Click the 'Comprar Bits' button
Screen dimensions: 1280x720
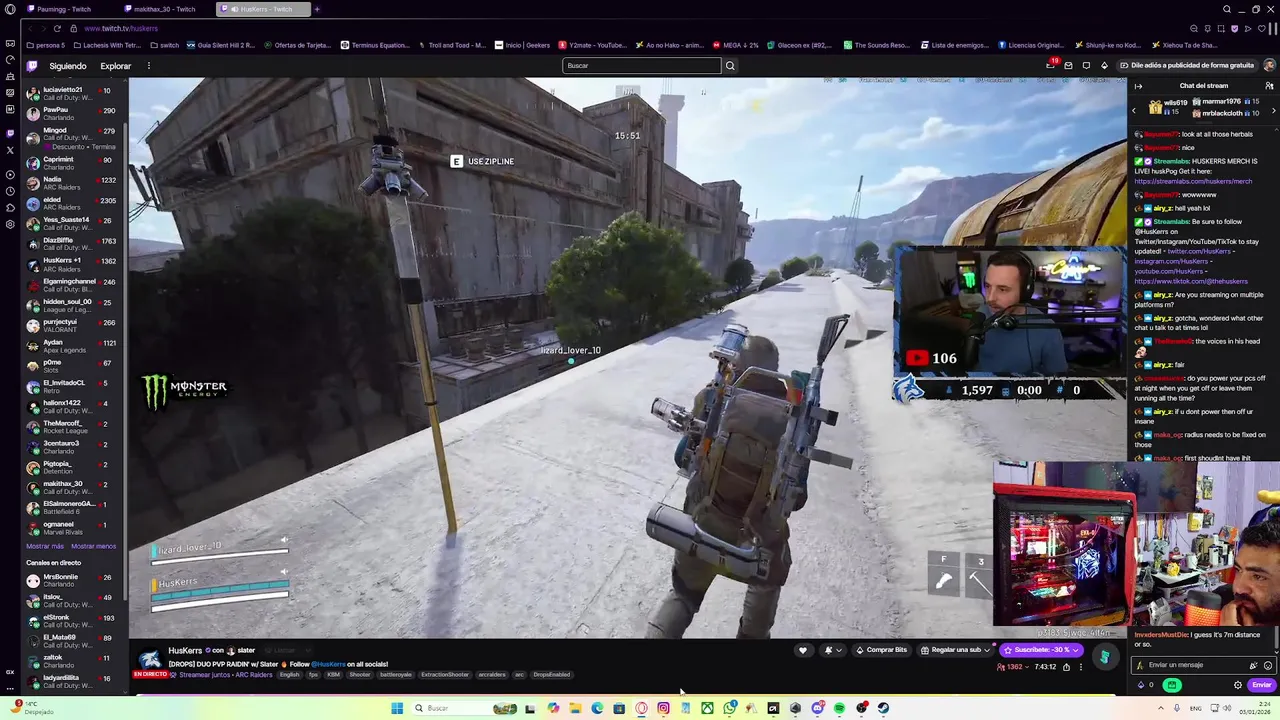(881, 650)
